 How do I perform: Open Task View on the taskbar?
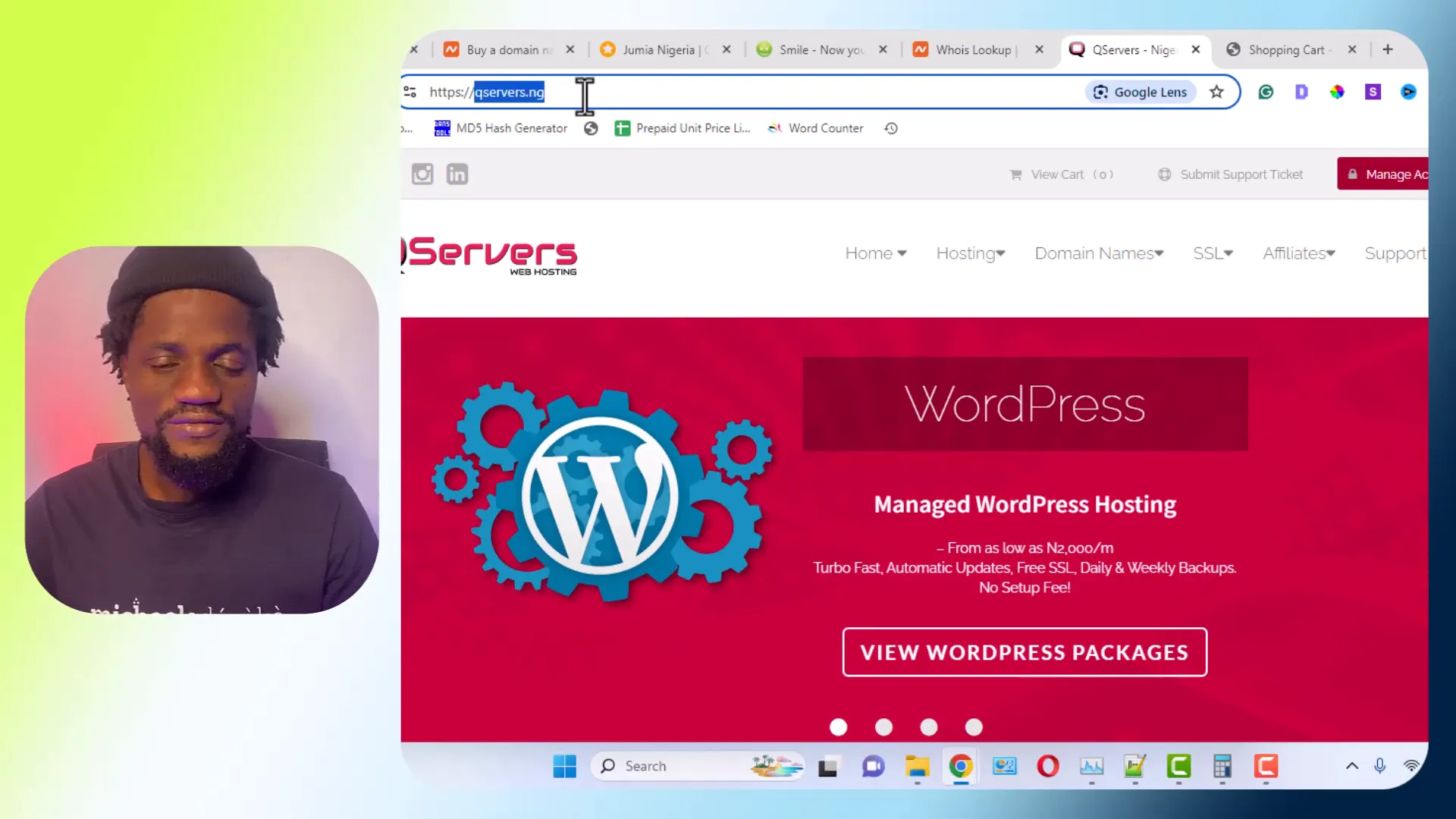[x=828, y=767]
